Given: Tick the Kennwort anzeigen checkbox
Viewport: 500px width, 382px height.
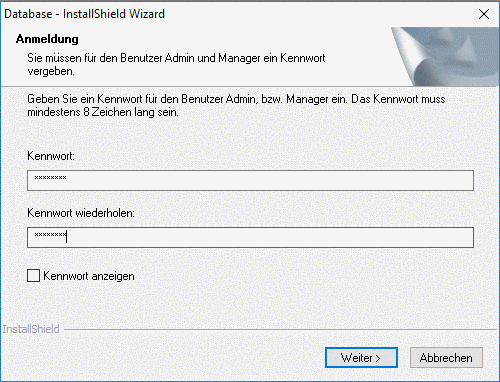Looking at the screenshot, I should coord(33,276).
